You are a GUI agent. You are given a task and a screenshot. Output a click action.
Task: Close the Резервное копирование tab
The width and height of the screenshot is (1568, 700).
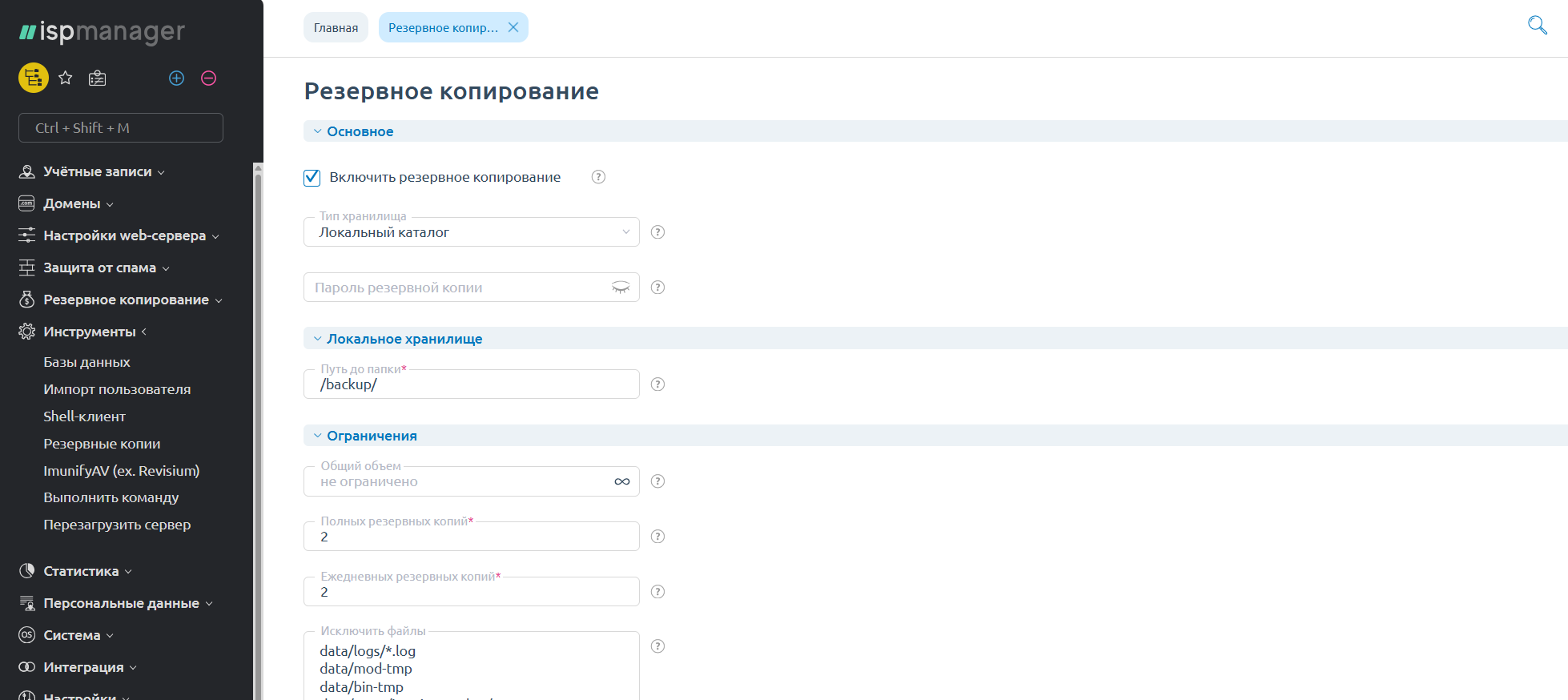coord(513,27)
